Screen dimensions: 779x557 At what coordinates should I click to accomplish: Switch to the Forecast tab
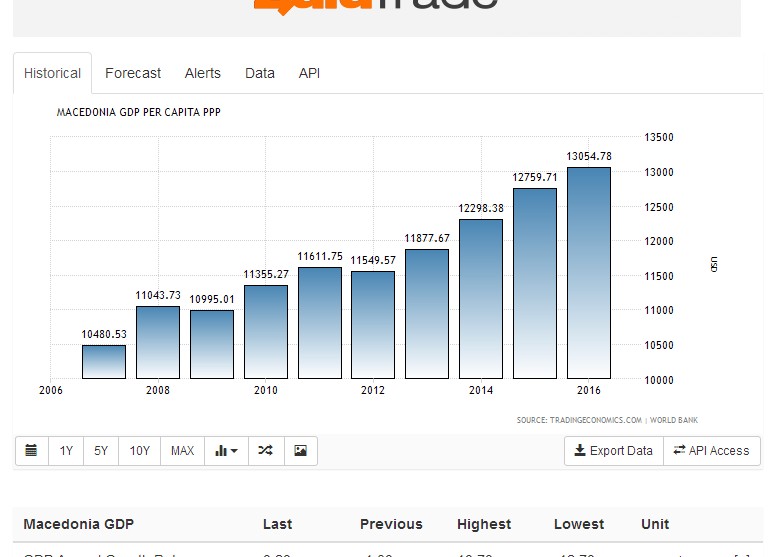(x=133, y=73)
